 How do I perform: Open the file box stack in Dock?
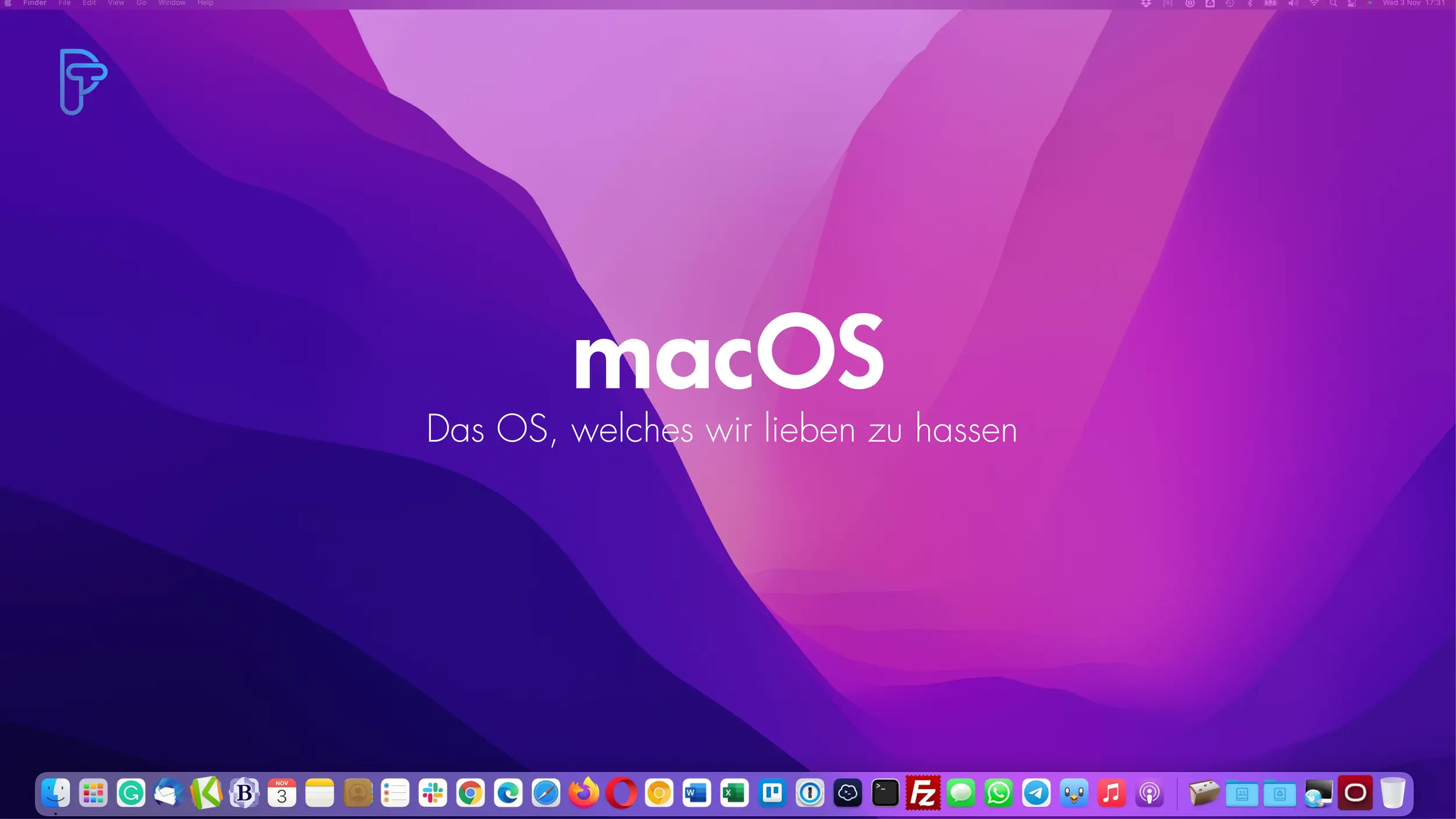coord(1204,793)
